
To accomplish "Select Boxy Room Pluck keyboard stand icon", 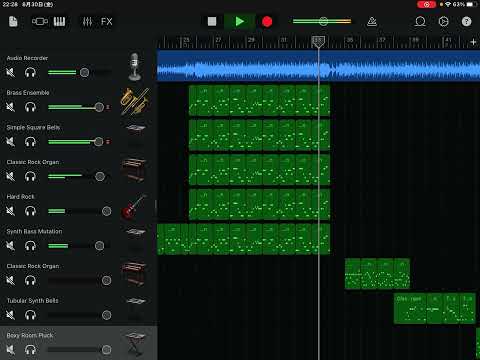I will (136, 344).
